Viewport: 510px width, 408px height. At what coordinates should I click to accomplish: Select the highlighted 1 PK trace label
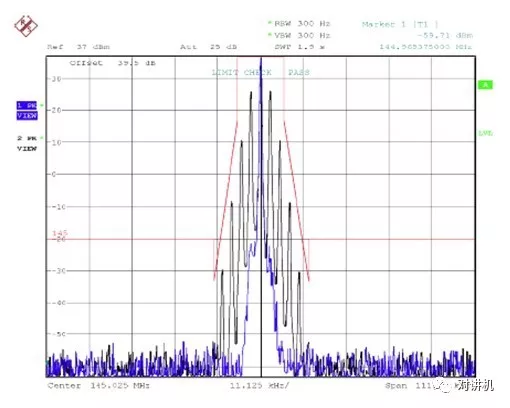[27, 105]
